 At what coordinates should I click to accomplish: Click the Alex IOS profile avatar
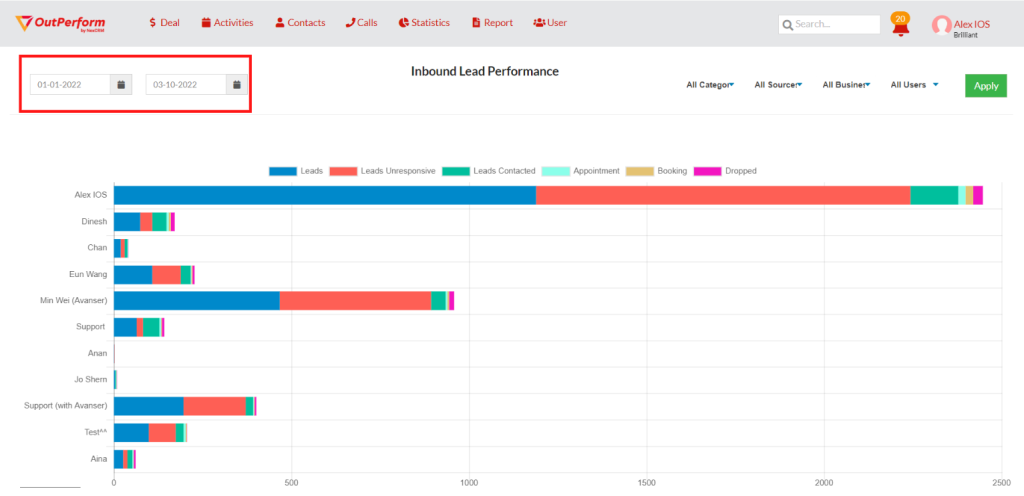(x=941, y=24)
